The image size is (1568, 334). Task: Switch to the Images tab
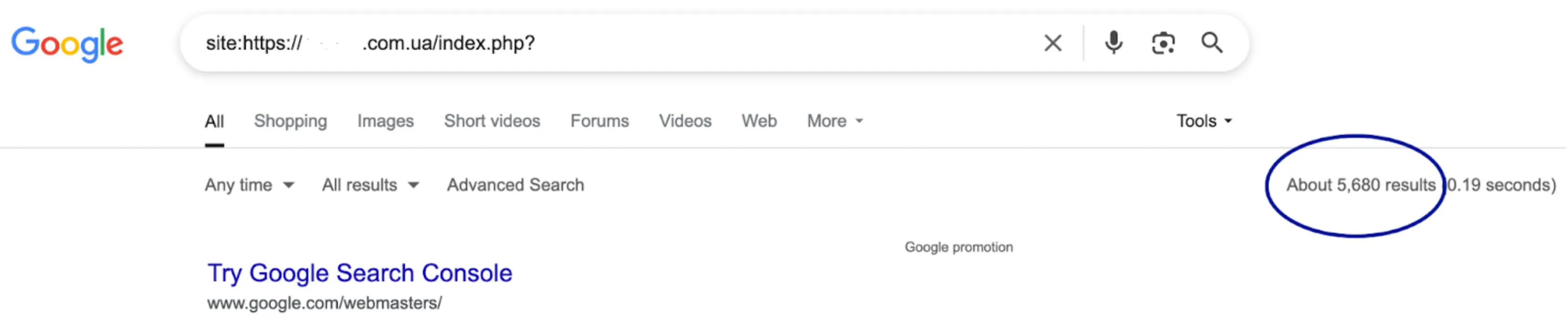[x=385, y=121]
